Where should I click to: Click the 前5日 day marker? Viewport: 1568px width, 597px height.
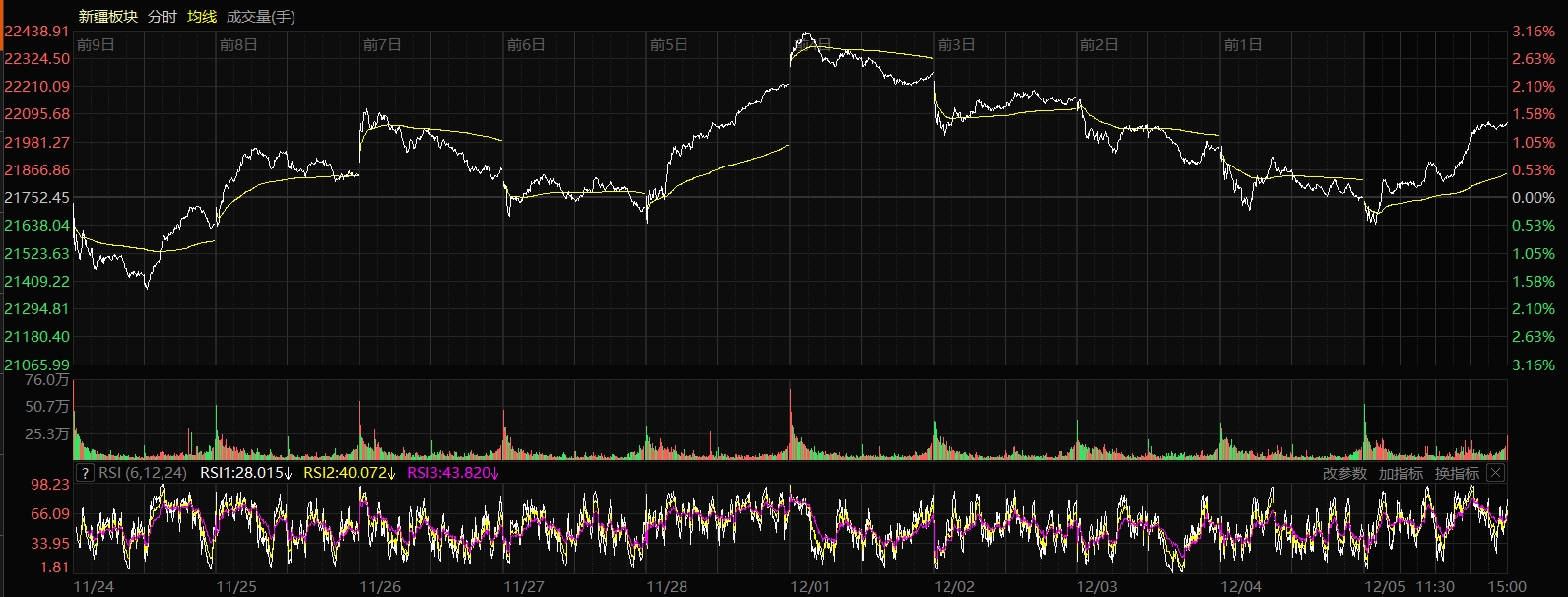pos(669,45)
